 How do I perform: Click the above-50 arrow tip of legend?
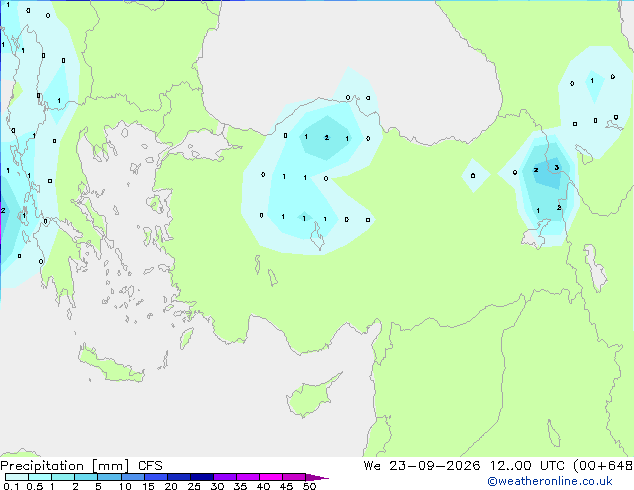coord(317,477)
